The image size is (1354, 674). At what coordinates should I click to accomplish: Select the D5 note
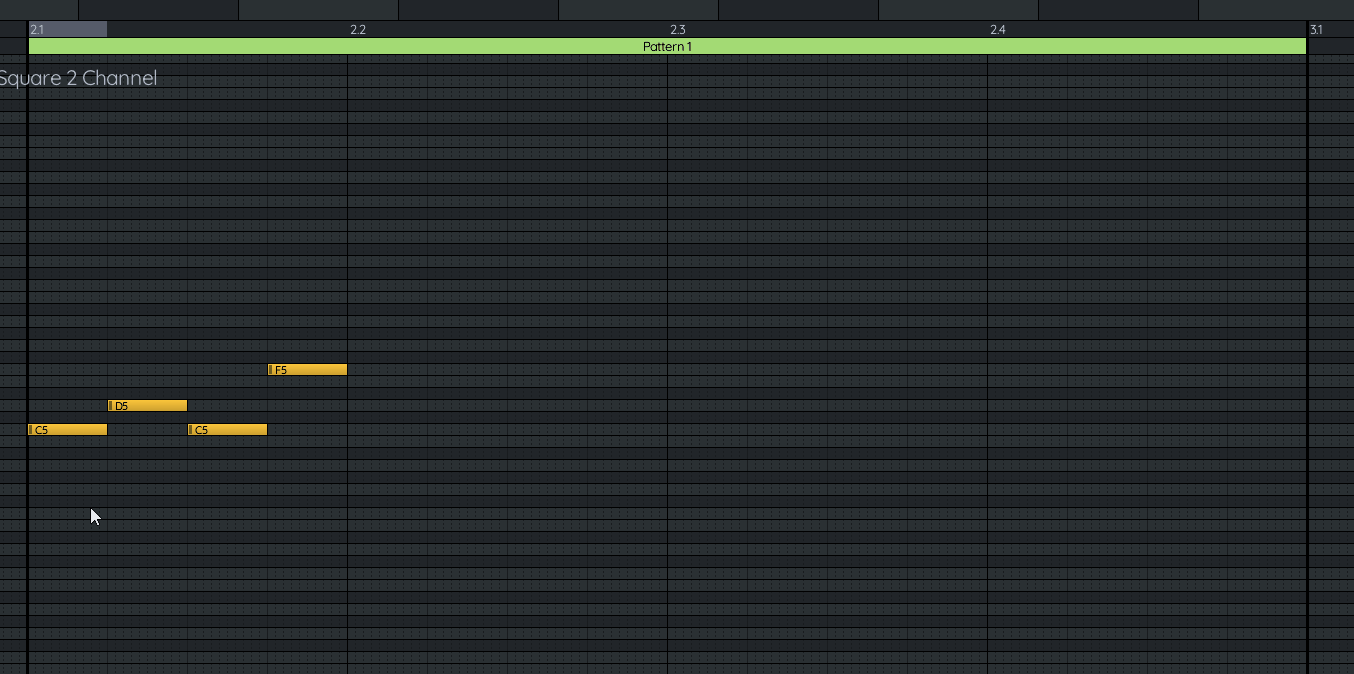[148, 406]
